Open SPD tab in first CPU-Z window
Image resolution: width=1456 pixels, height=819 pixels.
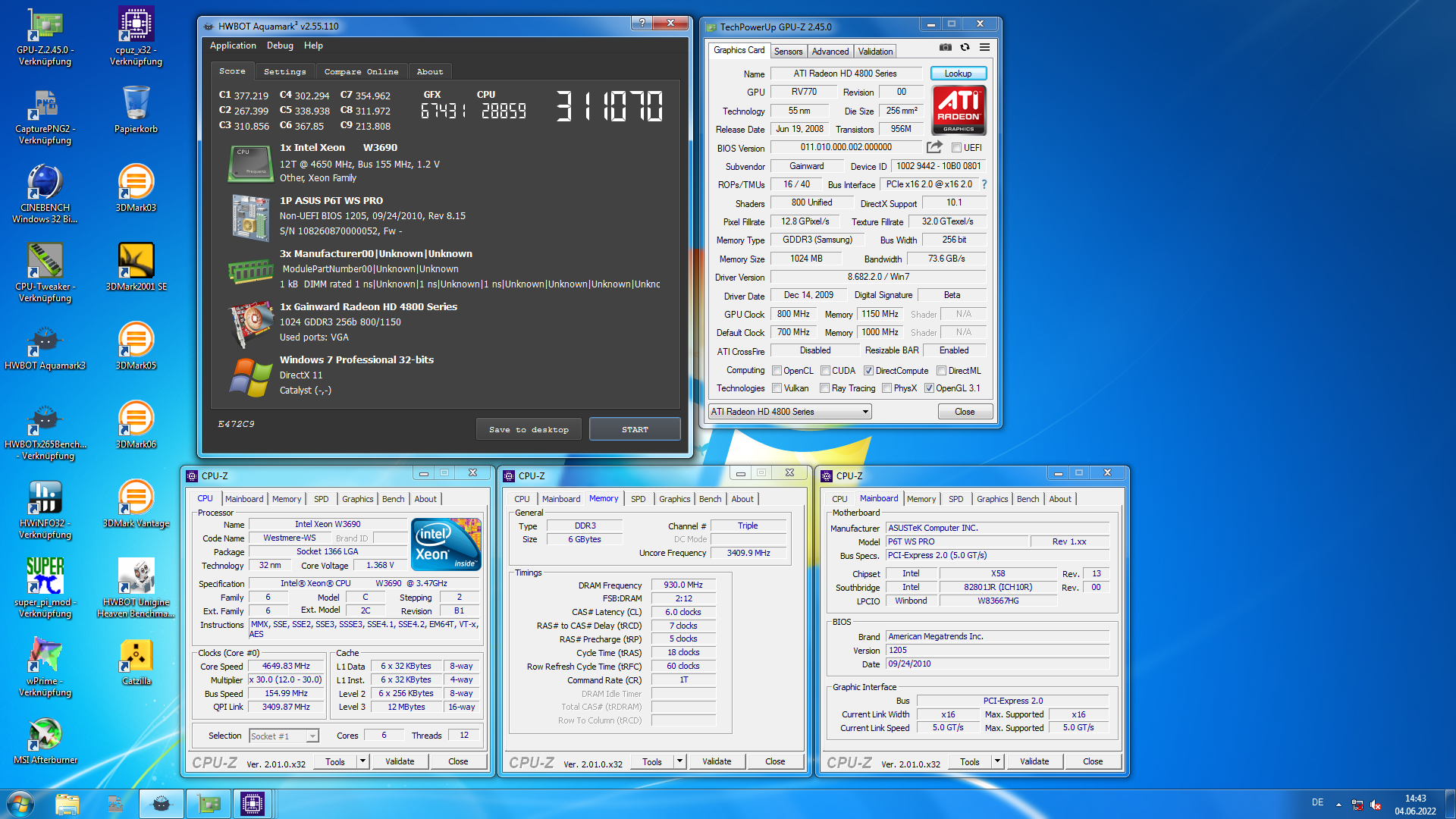pyautogui.click(x=322, y=499)
